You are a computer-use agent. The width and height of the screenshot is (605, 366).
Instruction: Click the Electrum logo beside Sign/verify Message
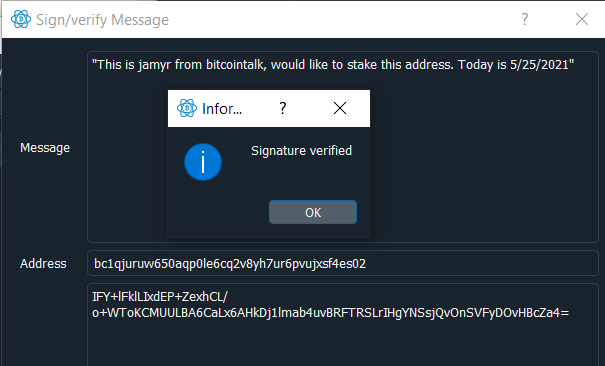coord(21,19)
